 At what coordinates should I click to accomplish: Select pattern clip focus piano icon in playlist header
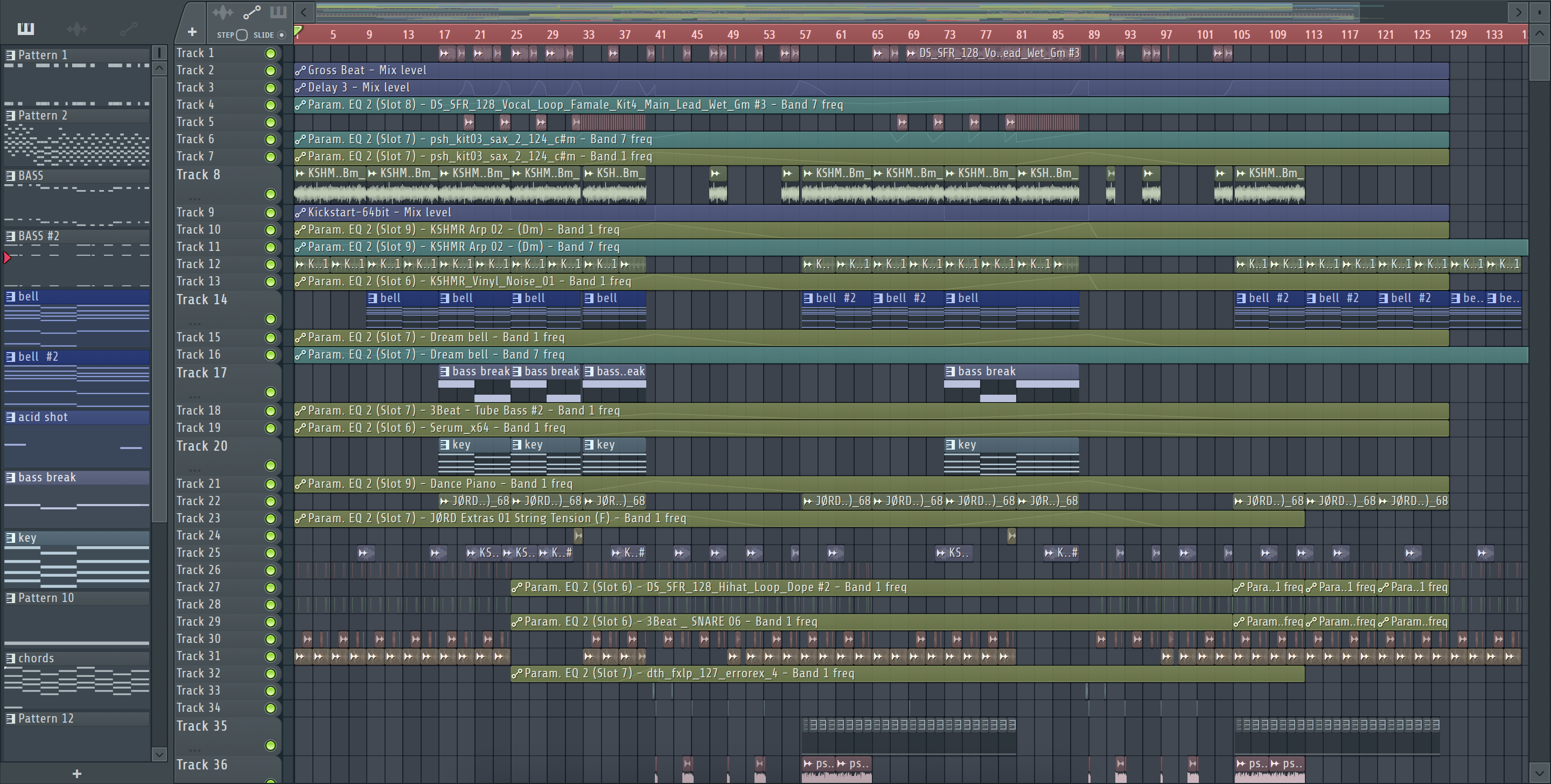coord(278,12)
